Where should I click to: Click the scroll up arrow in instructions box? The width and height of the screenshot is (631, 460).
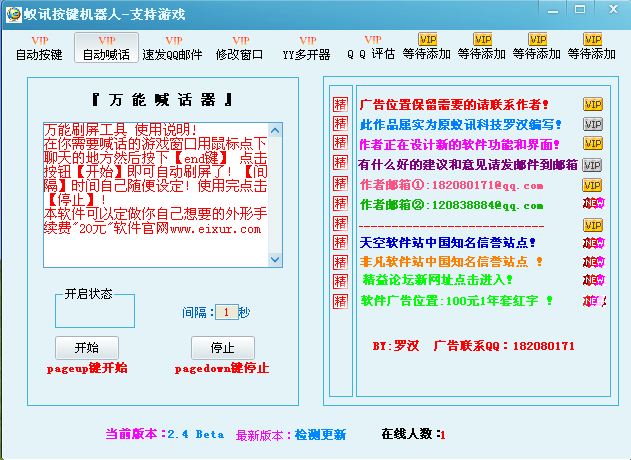[275, 130]
